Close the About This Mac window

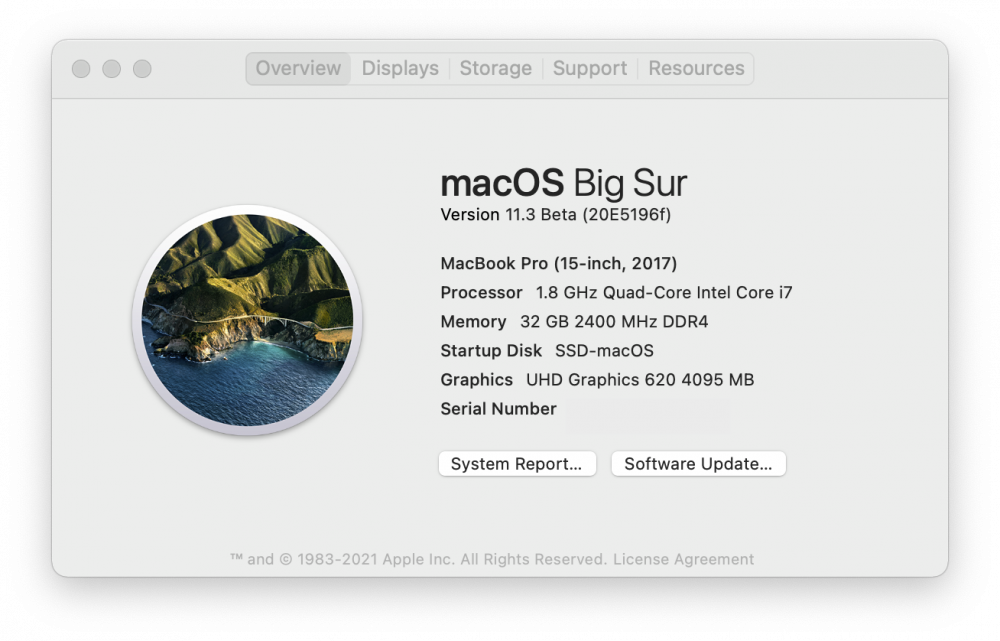(x=81, y=69)
